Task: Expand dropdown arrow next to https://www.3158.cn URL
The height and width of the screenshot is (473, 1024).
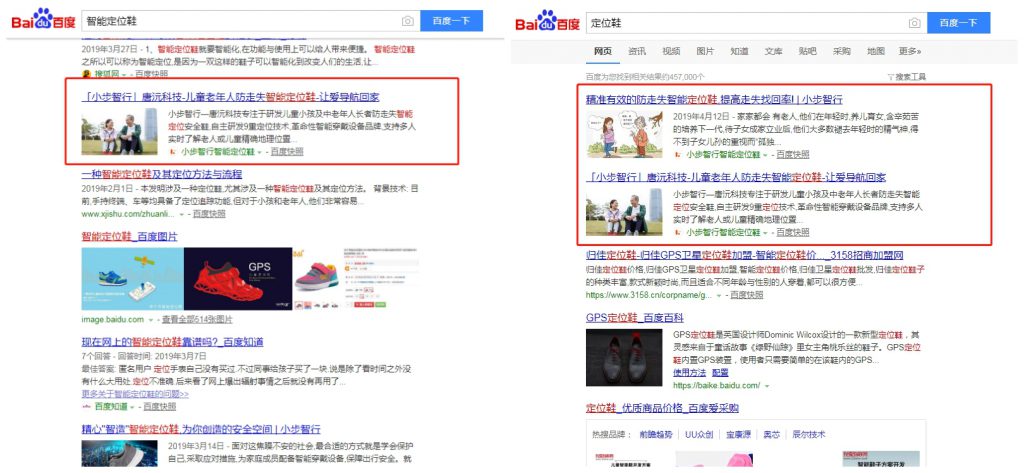Action: (719, 295)
